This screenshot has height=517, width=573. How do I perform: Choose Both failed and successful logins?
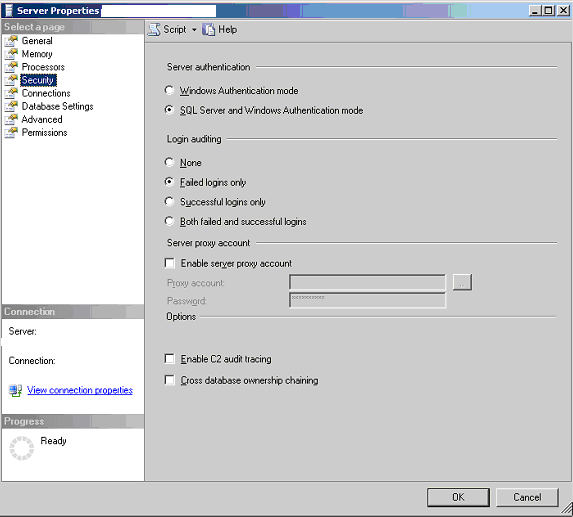[x=169, y=221]
